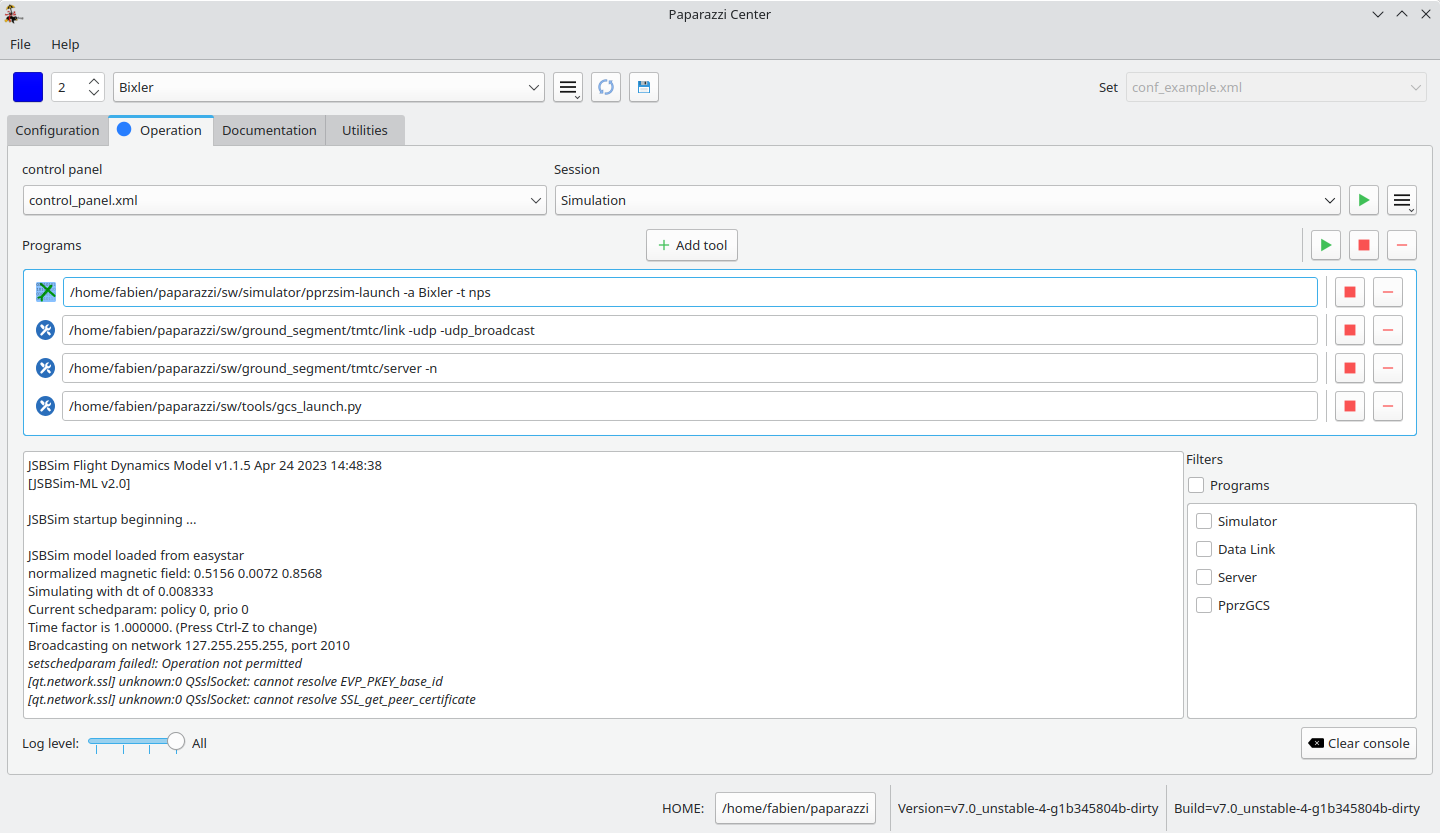Remove all programs with the top minus button
This screenshot has width=1440, height=833.
pos(1402,245)
